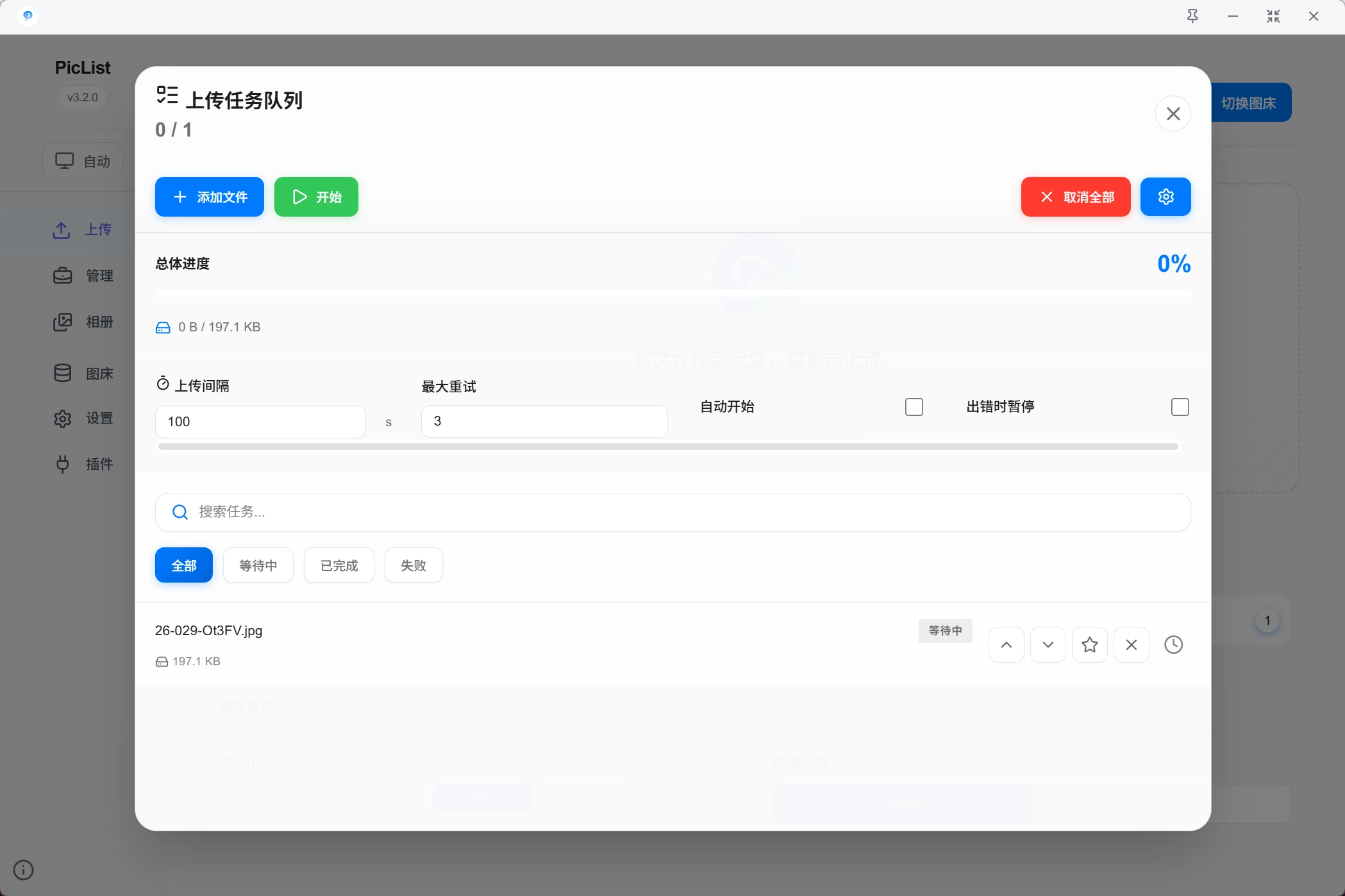Click the clock icon on the task row
This screenshot has height=896, width=1345.
click(x=1173, y=645)
